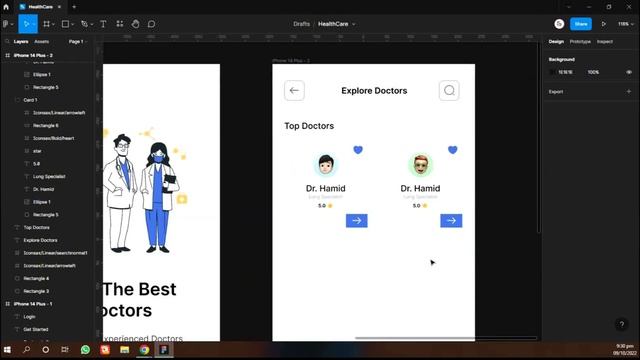The image size is (640, 360).
Task: Collapse the iPhone 14 Plus - 1 frame layer
Action: (x=7, y=304)
